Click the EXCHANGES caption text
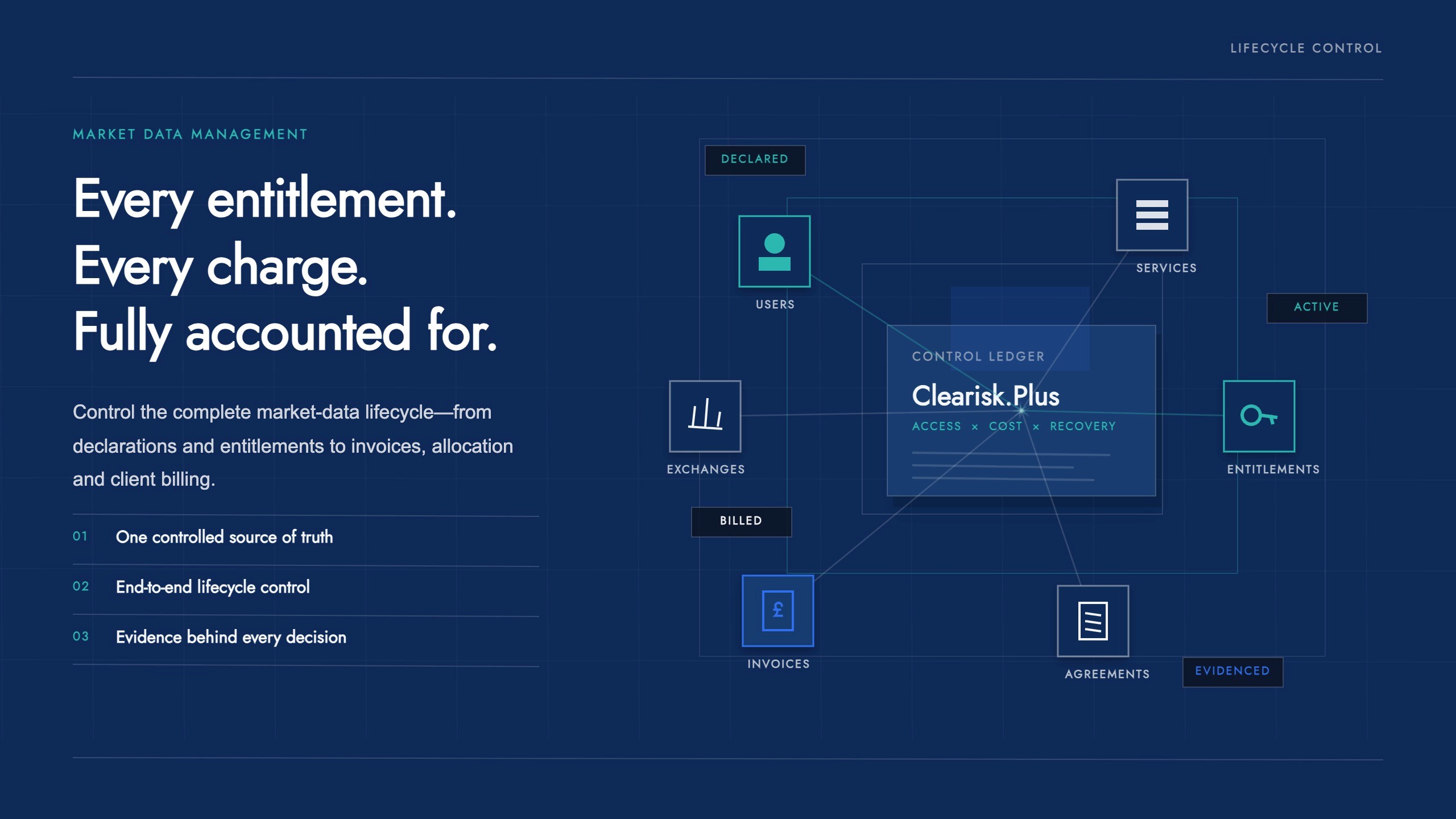 tap(706, 469)
